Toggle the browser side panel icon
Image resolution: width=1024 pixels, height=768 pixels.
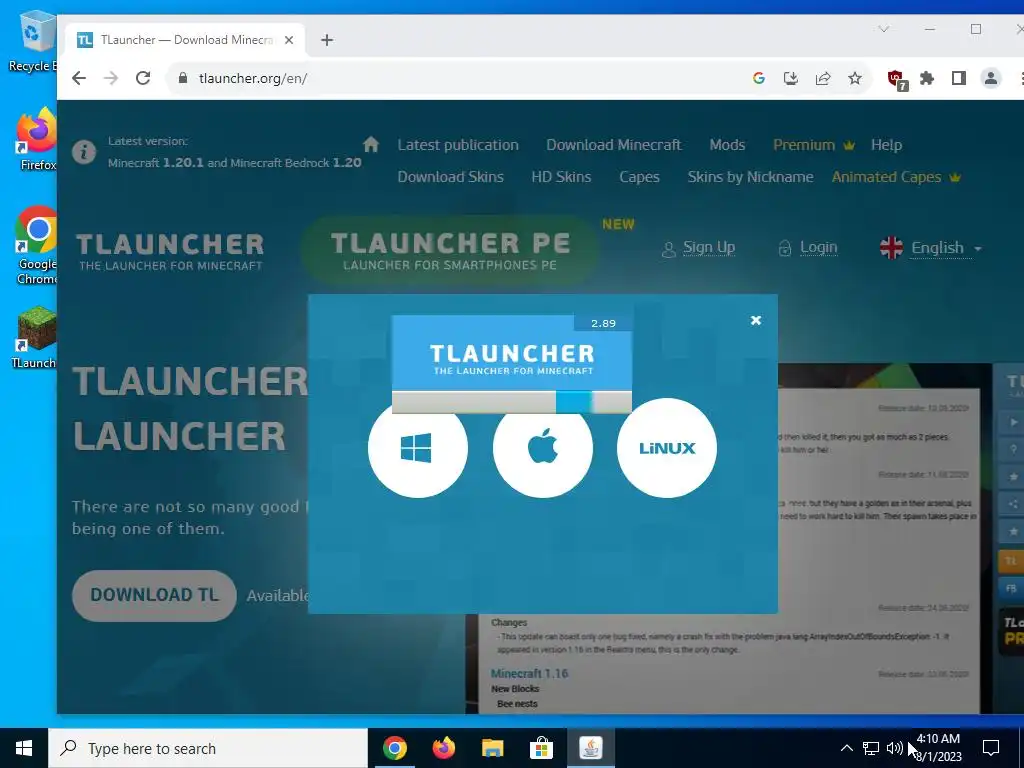(959, 78)
